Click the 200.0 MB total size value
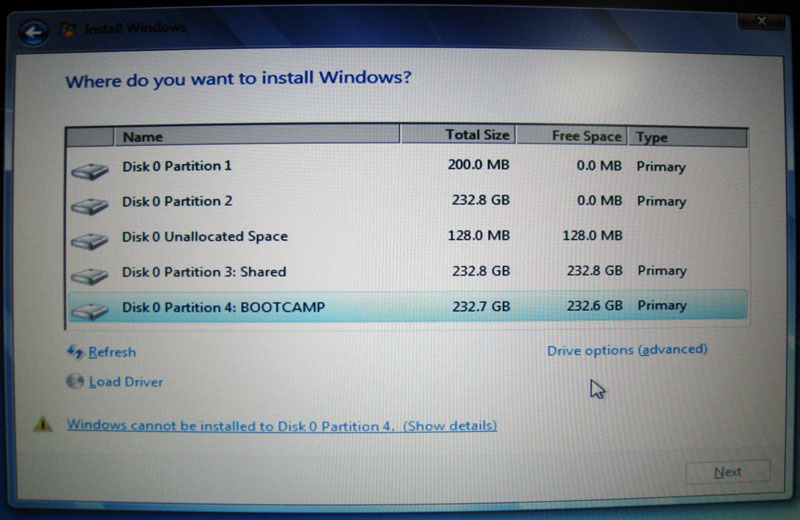Viewport: 800px width, 520px height. click(479, 165)
